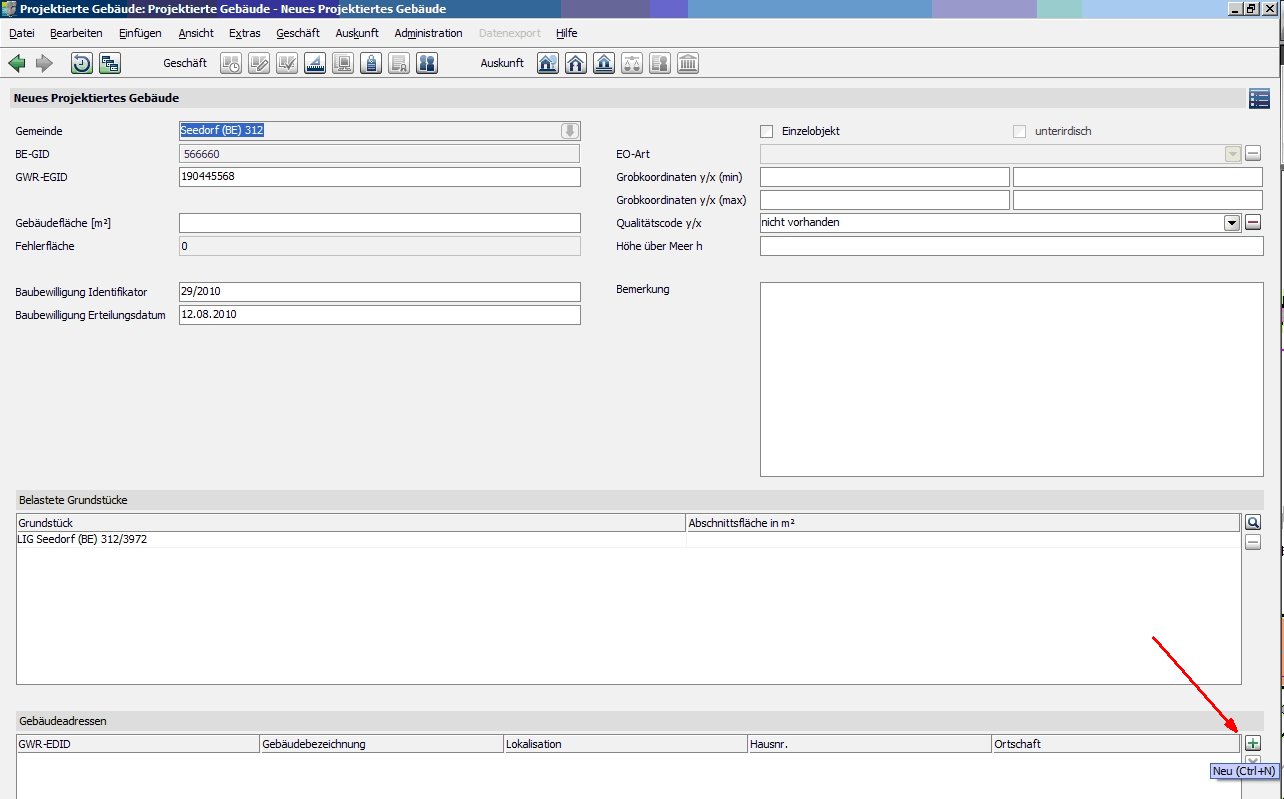The image size is (1284, 799).
Task: Click the arrow icon in Gemeinde field
Action: pos(569,131)
